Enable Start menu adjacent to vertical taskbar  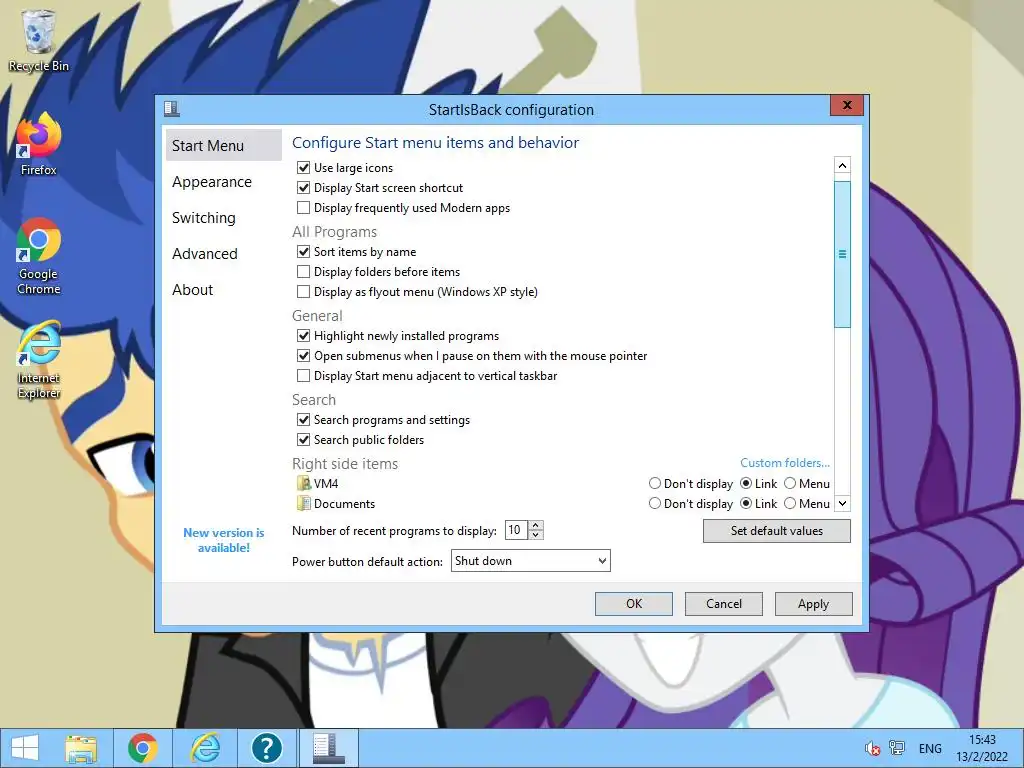point(303,376)
